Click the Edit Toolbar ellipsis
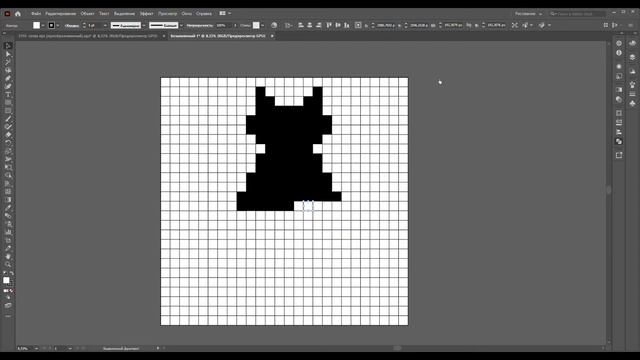 point(8,316)
